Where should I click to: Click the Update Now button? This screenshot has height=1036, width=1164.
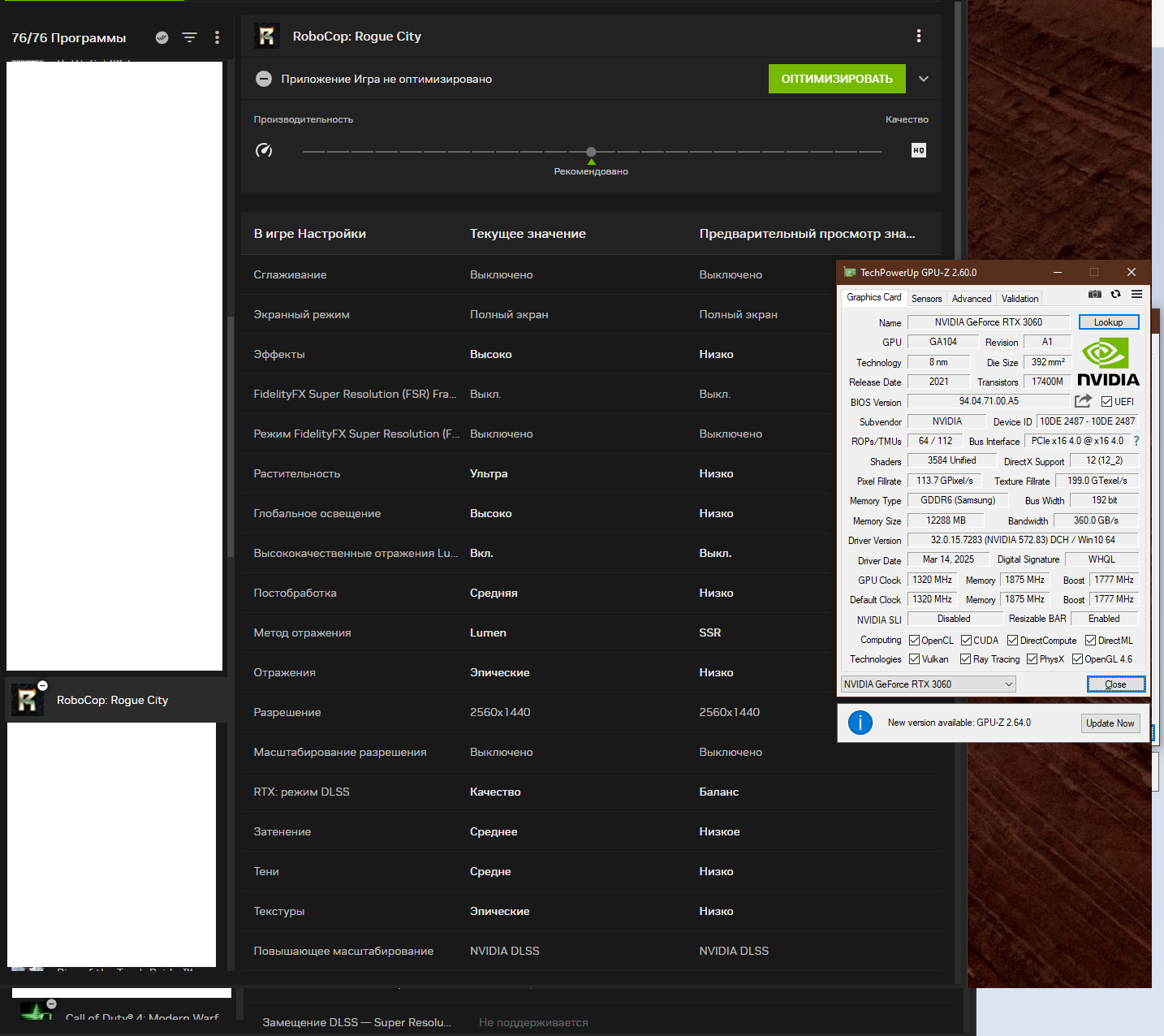click(x=1110, y=723)
